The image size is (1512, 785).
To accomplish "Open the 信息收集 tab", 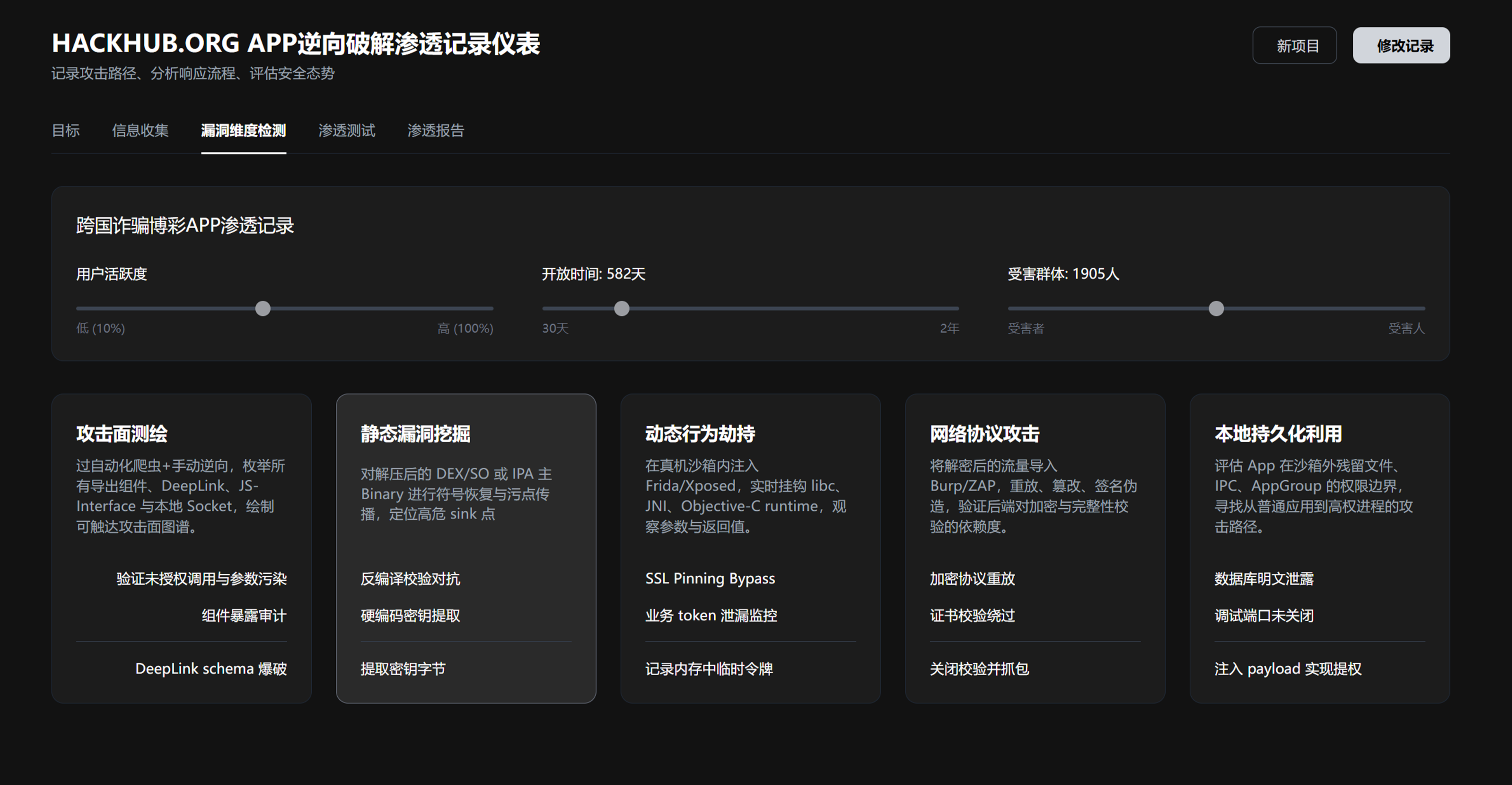I will pos(140,131).
